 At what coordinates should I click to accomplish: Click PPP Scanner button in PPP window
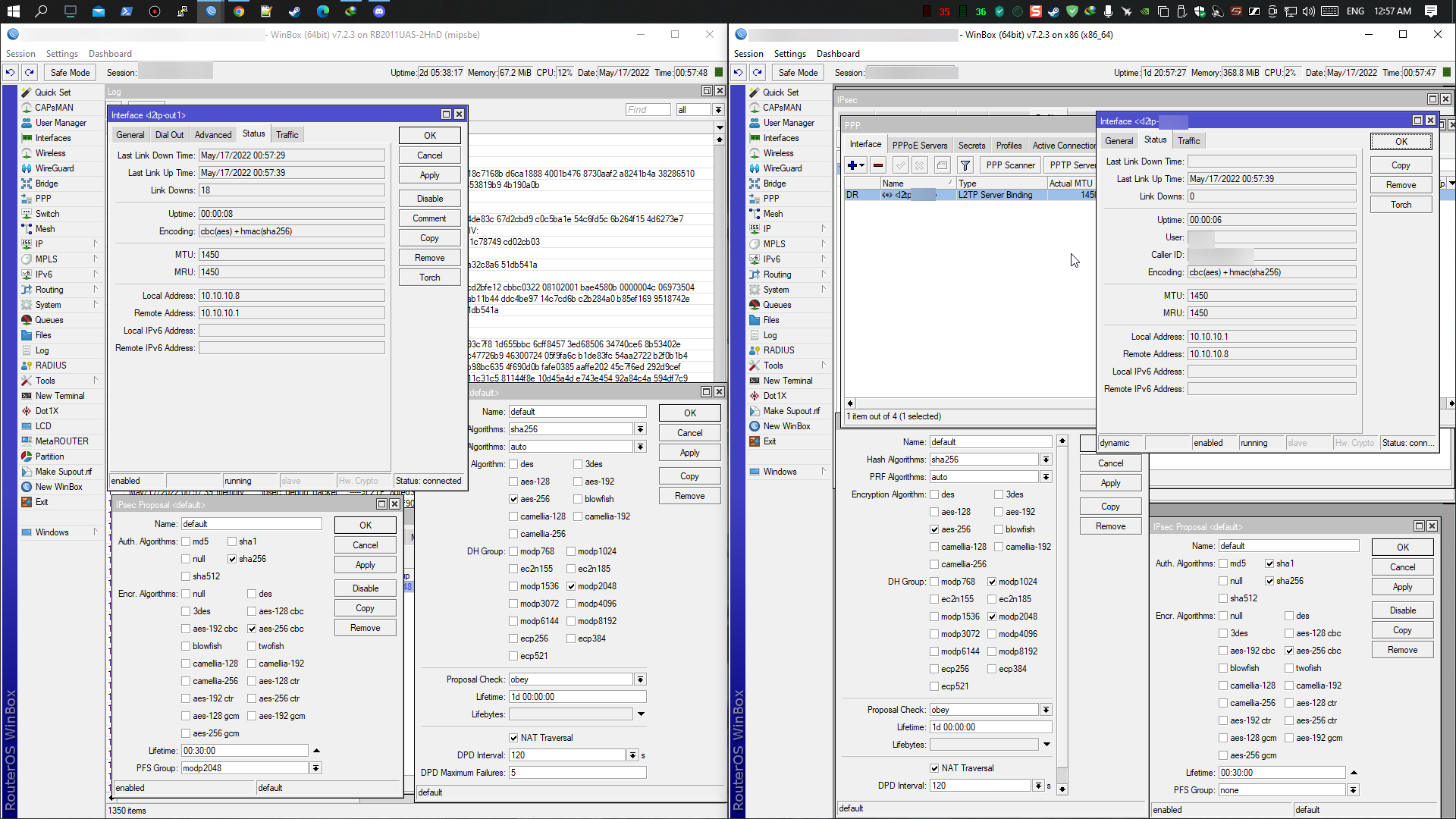[x=1010, y=165]
